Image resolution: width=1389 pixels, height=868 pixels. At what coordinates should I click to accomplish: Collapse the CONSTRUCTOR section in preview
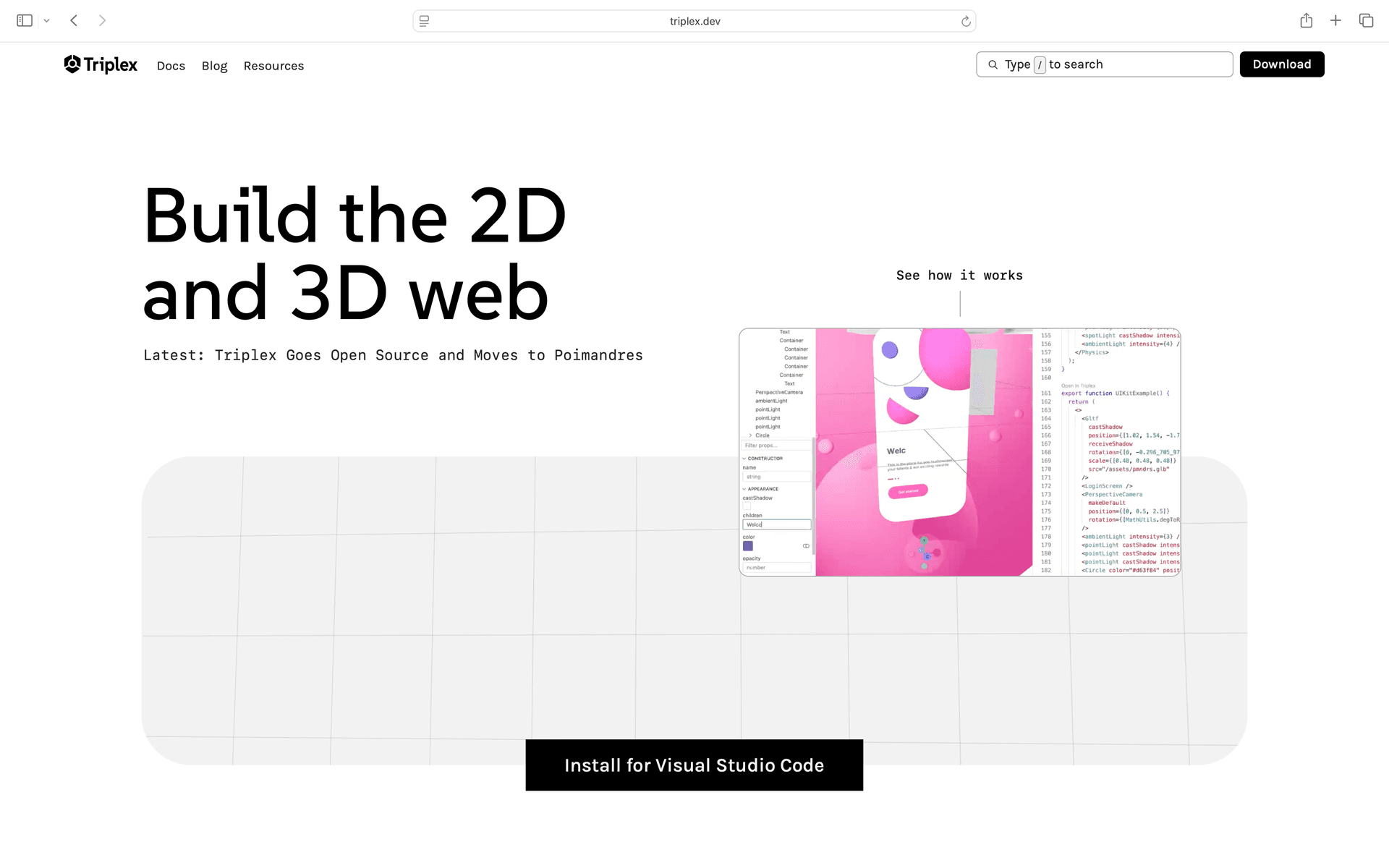[744, 459]
